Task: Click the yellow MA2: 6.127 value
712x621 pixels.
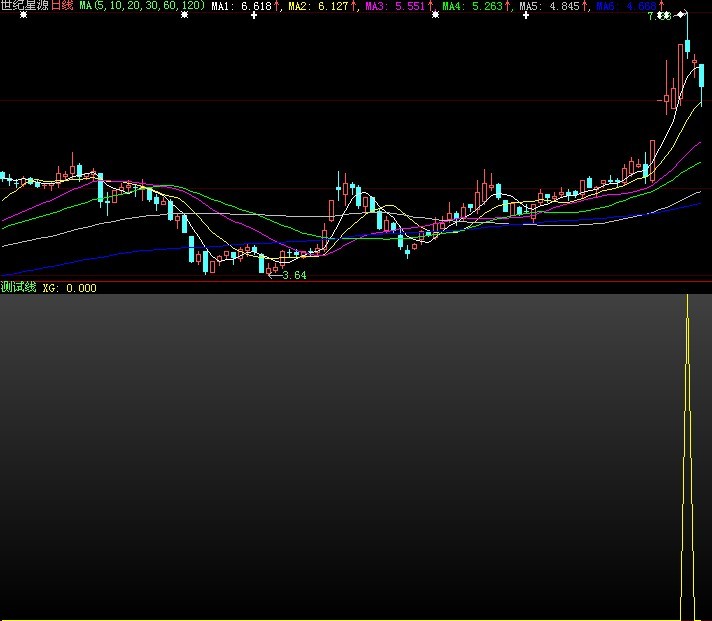Action: (x=319, y=6)
